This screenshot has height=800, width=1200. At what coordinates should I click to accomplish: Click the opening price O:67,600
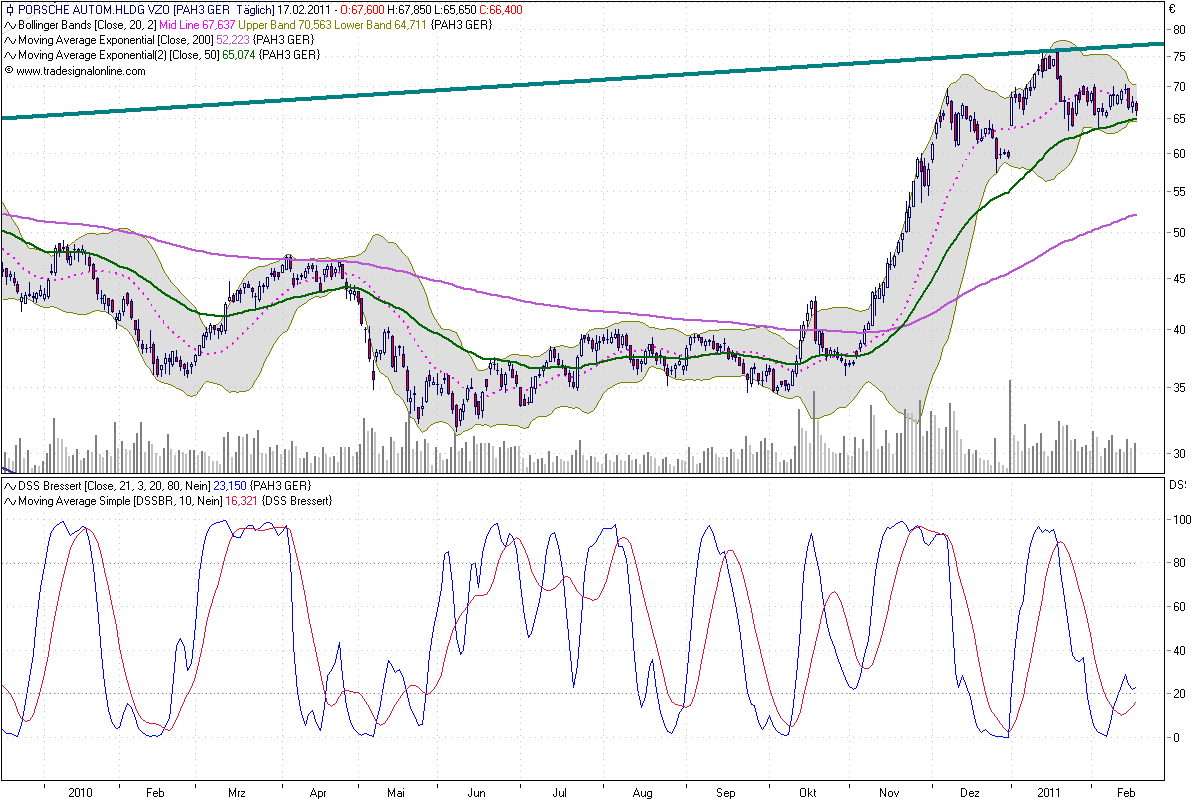pos(364,9)
